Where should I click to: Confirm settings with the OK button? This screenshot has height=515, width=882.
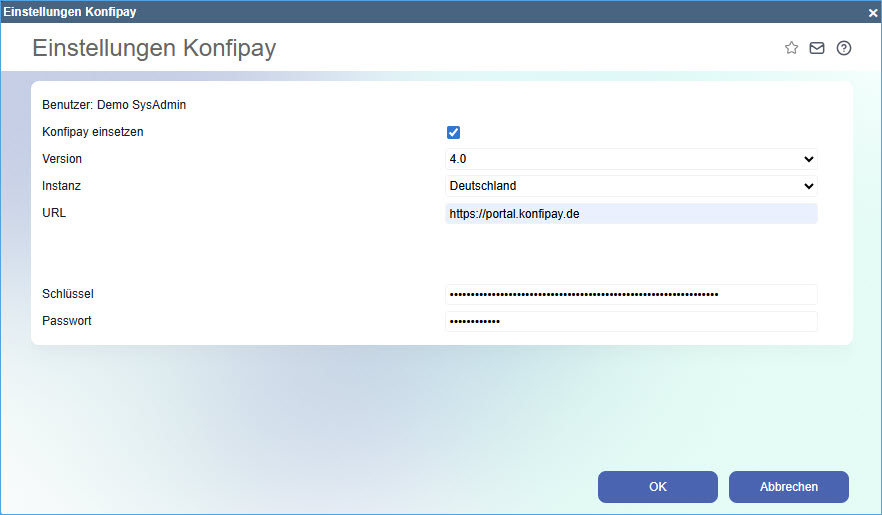(658, 487)
